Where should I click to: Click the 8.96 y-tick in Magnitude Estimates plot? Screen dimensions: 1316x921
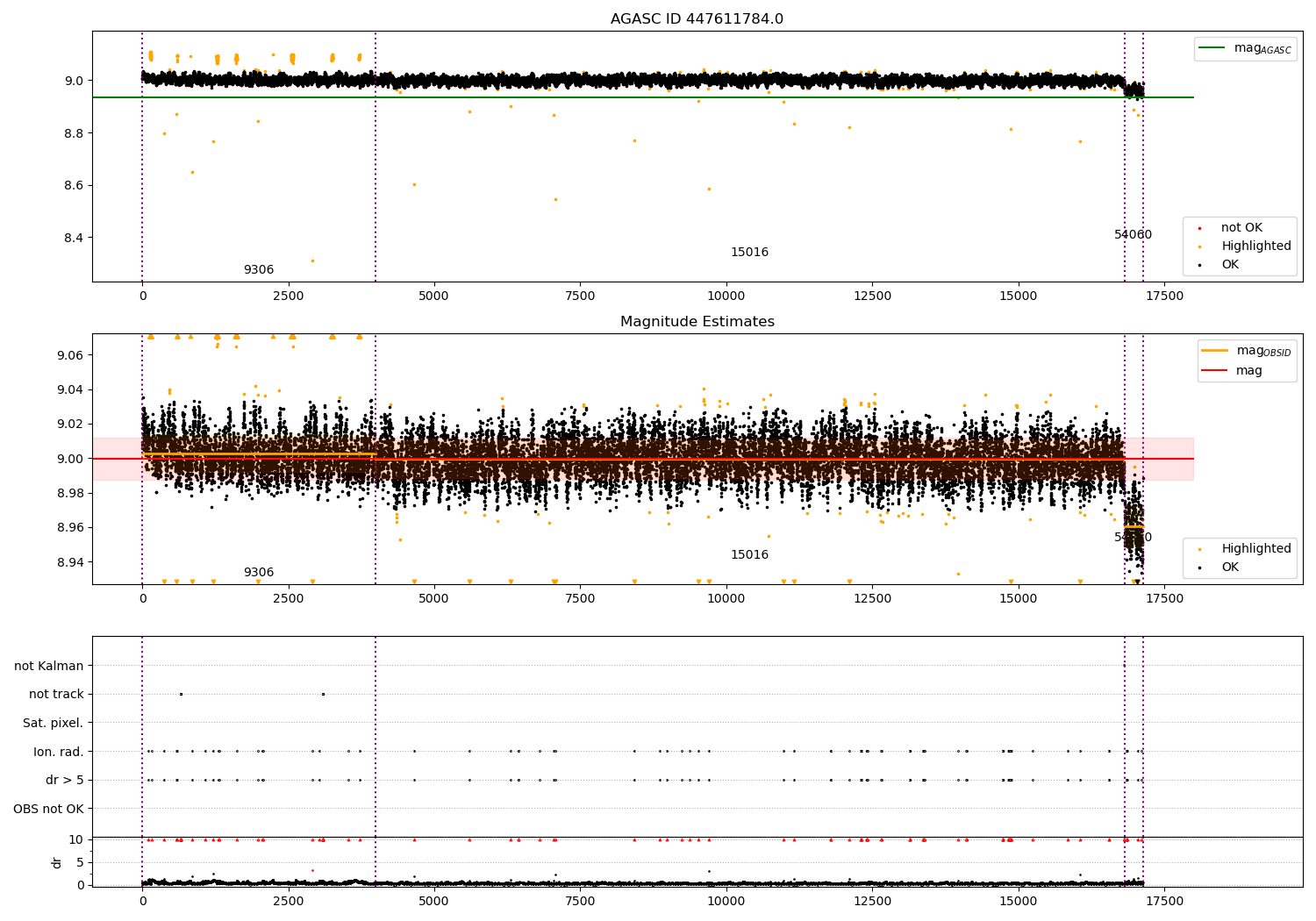point(69,528)
